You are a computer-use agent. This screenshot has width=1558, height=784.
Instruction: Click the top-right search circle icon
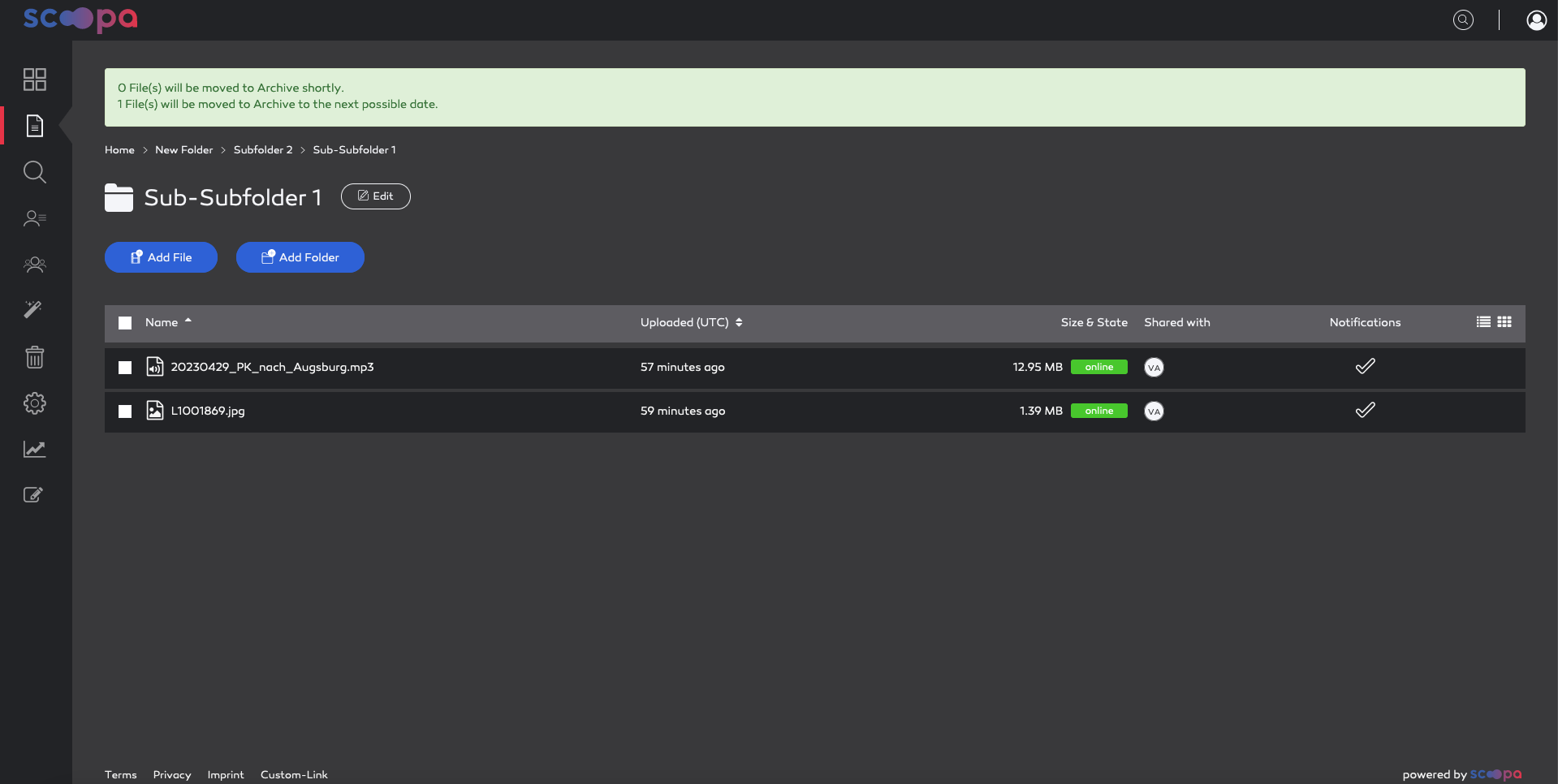tap(1463, 19)
